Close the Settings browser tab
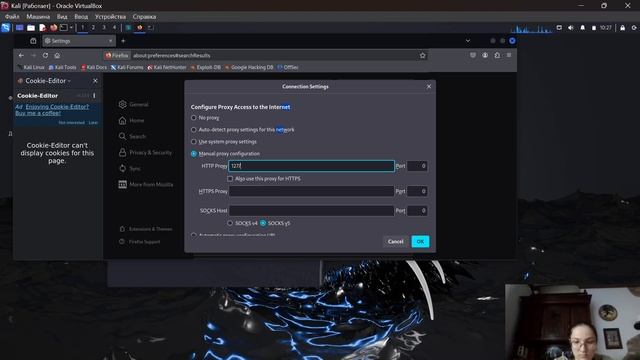 tap(111, 41)
